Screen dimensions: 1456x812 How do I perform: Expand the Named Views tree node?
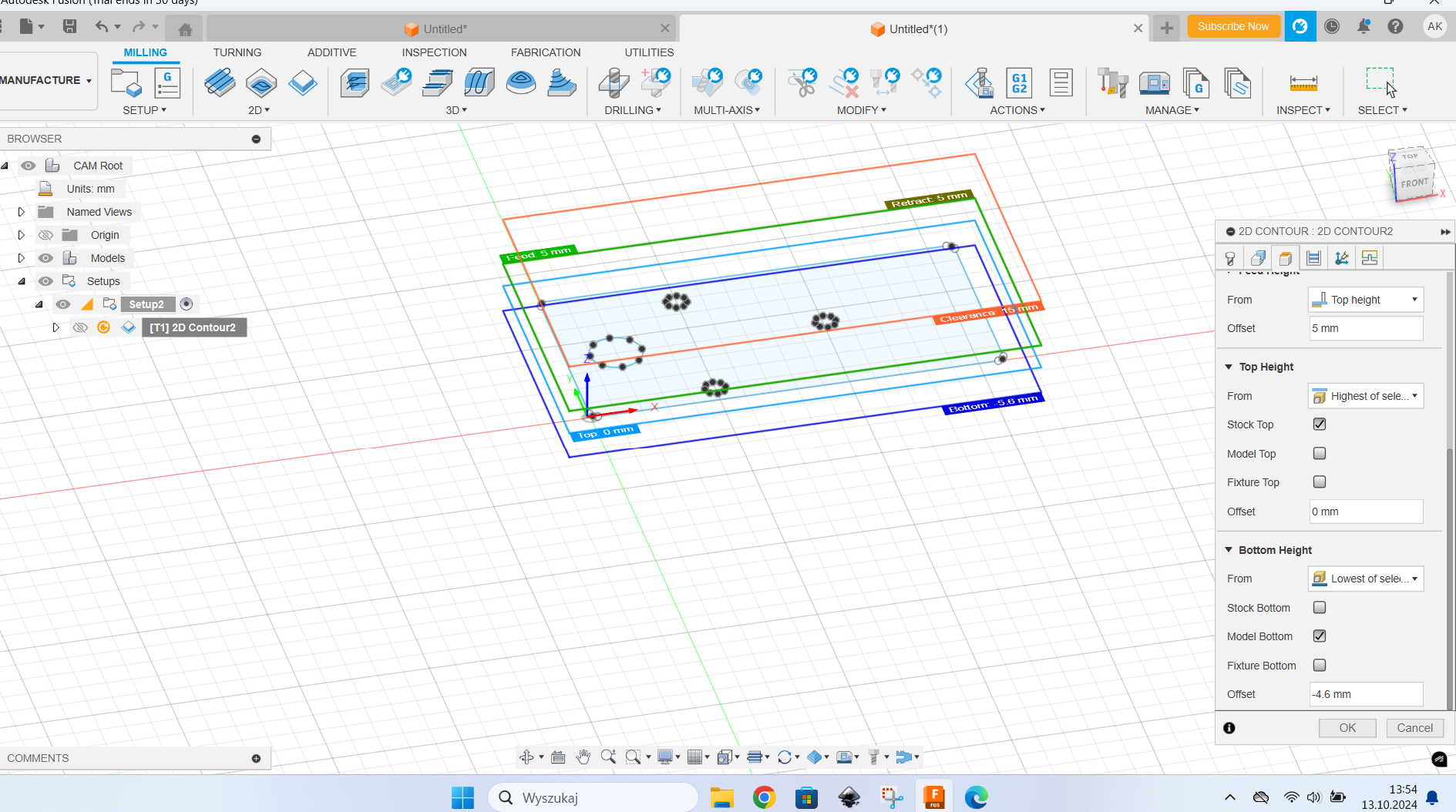[x=22, y=212]
